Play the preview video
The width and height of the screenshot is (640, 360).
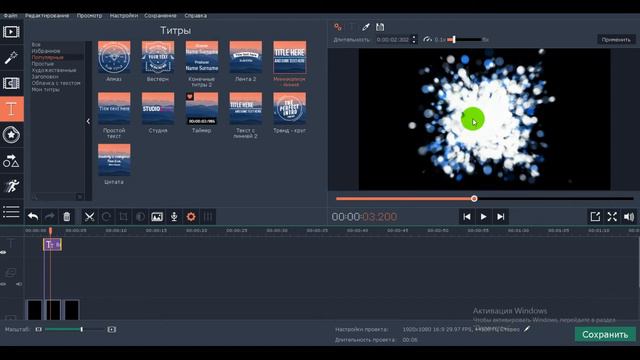[x=484, y=217]
